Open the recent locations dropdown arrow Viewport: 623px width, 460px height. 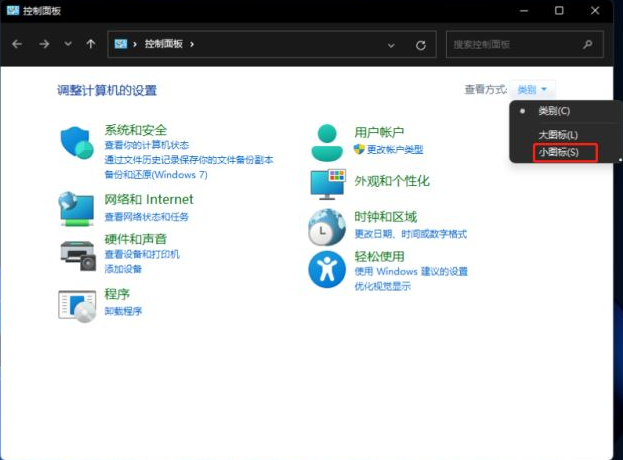tap(68, 45)
